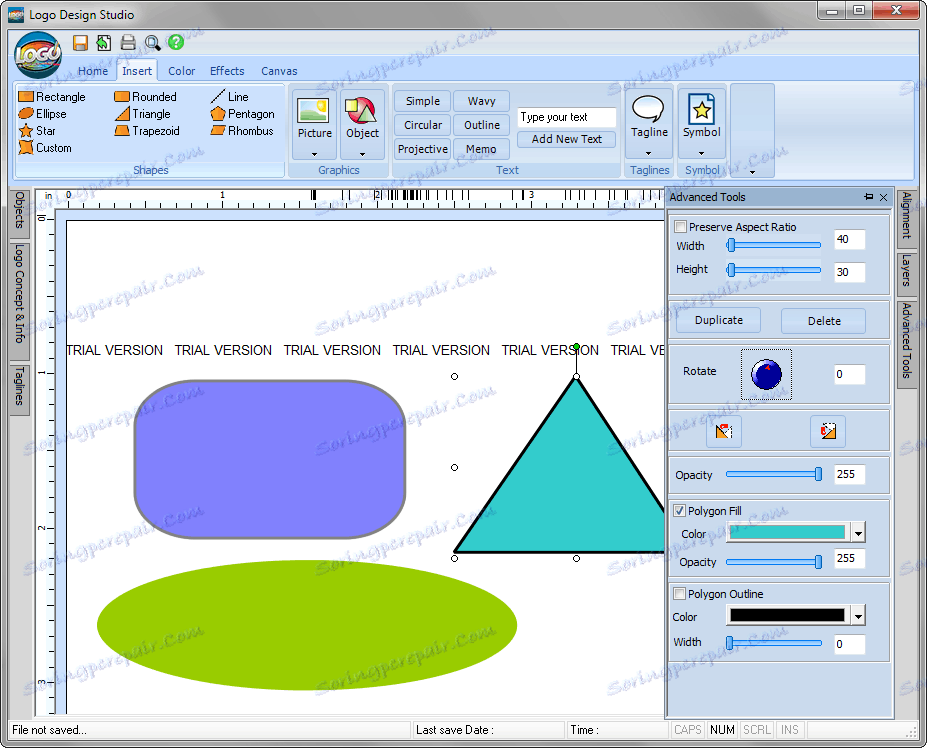Close the Advanced Tools panel

coord(883,197)
